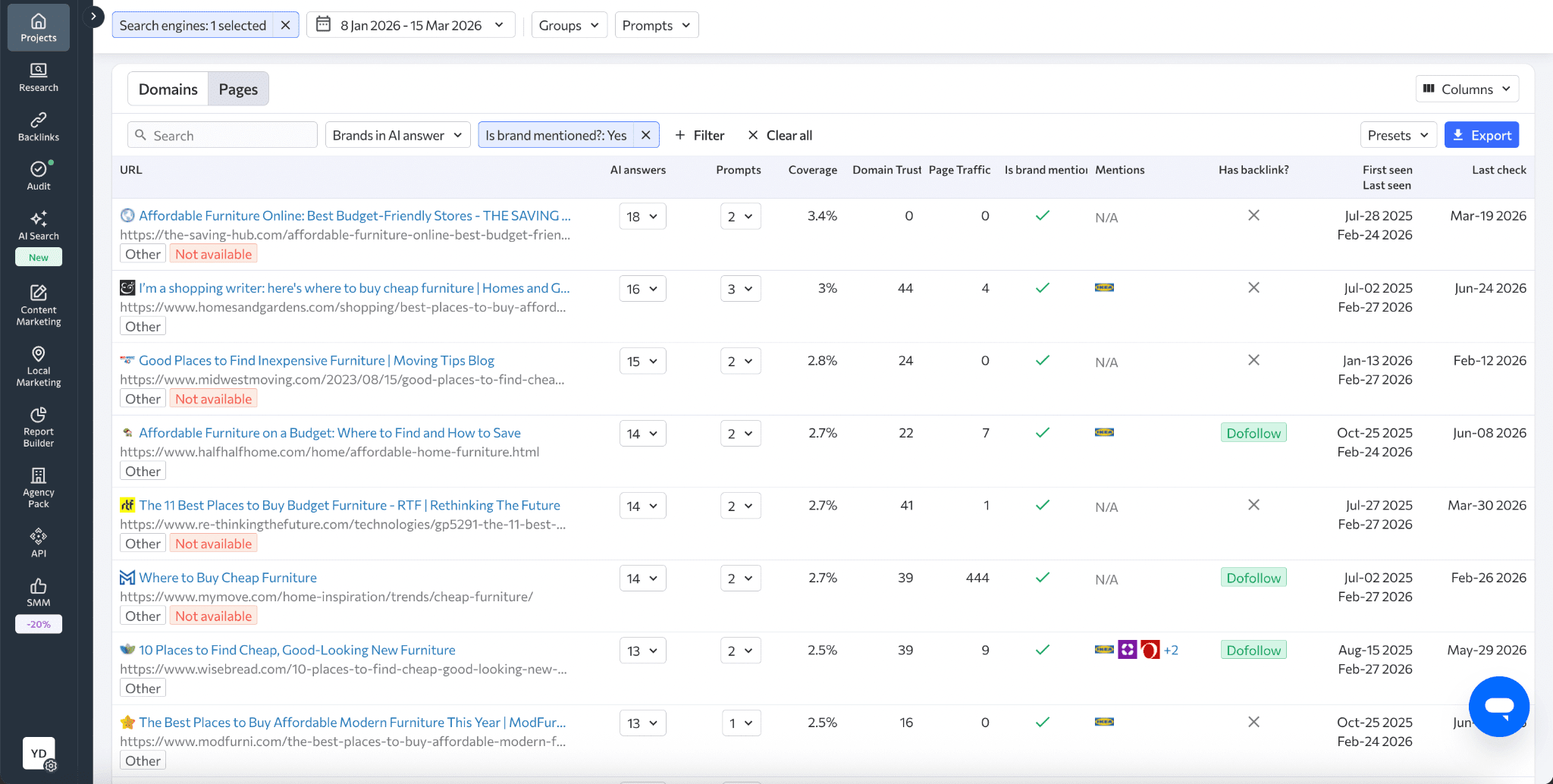The height and width of the screenshot is (784, 1553).
Task: Expand the collapsed sidebar arrow
Action: (x=93, y=16)
